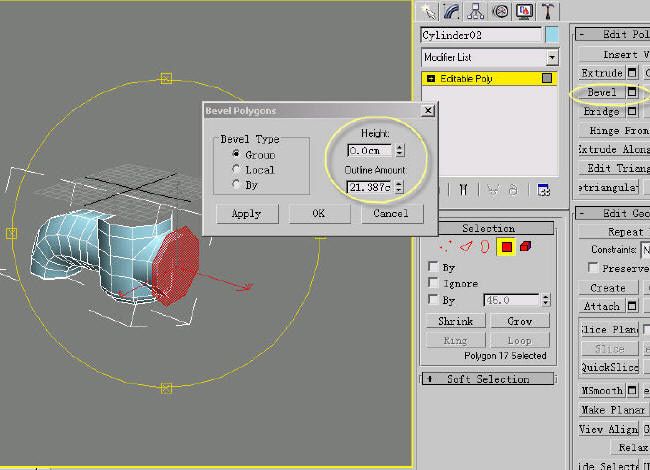This screenshot has width=650, height=470.
Task: Click the 45.0 angle spinner arrows
Action: [x=546, y=300]
